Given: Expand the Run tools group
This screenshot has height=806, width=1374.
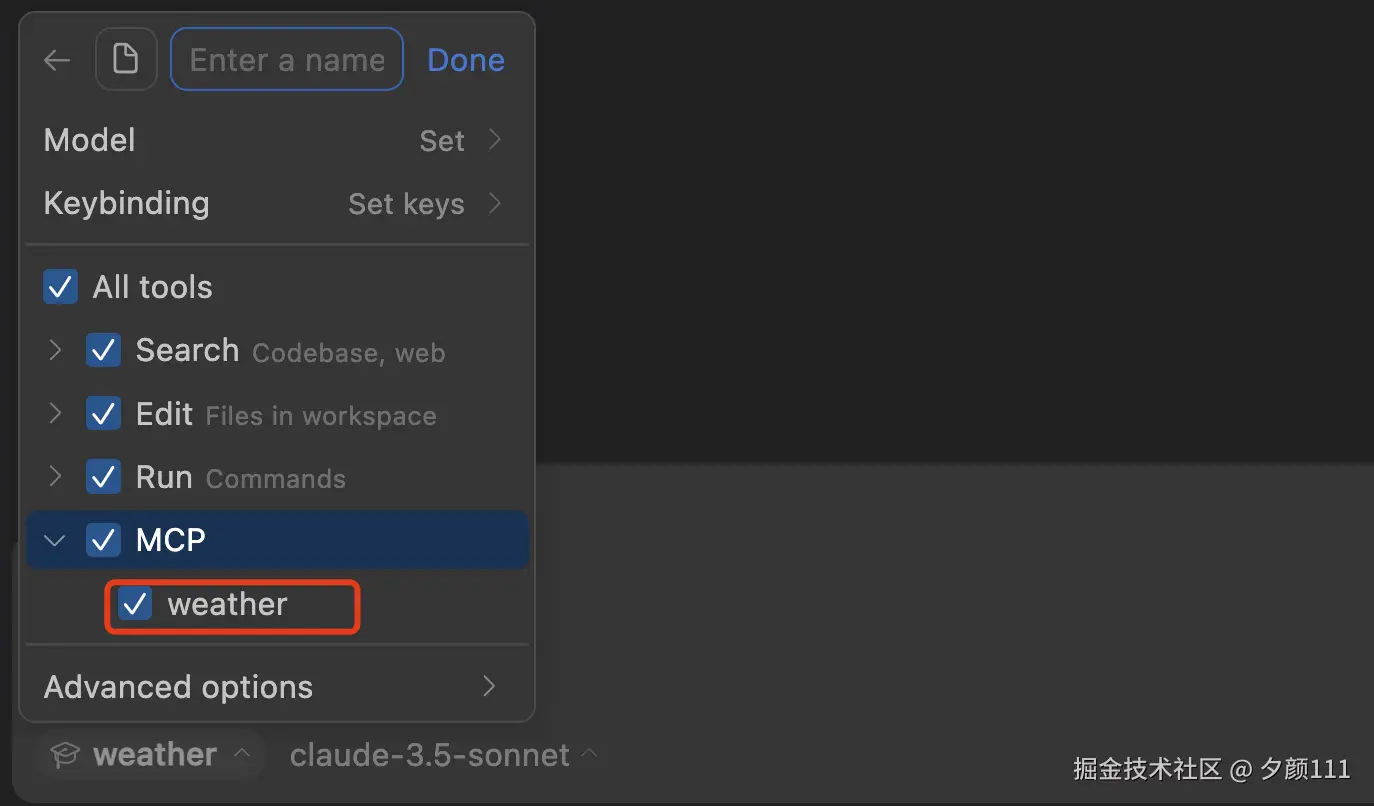Looking at the screenshot, I should click(56, 477).
